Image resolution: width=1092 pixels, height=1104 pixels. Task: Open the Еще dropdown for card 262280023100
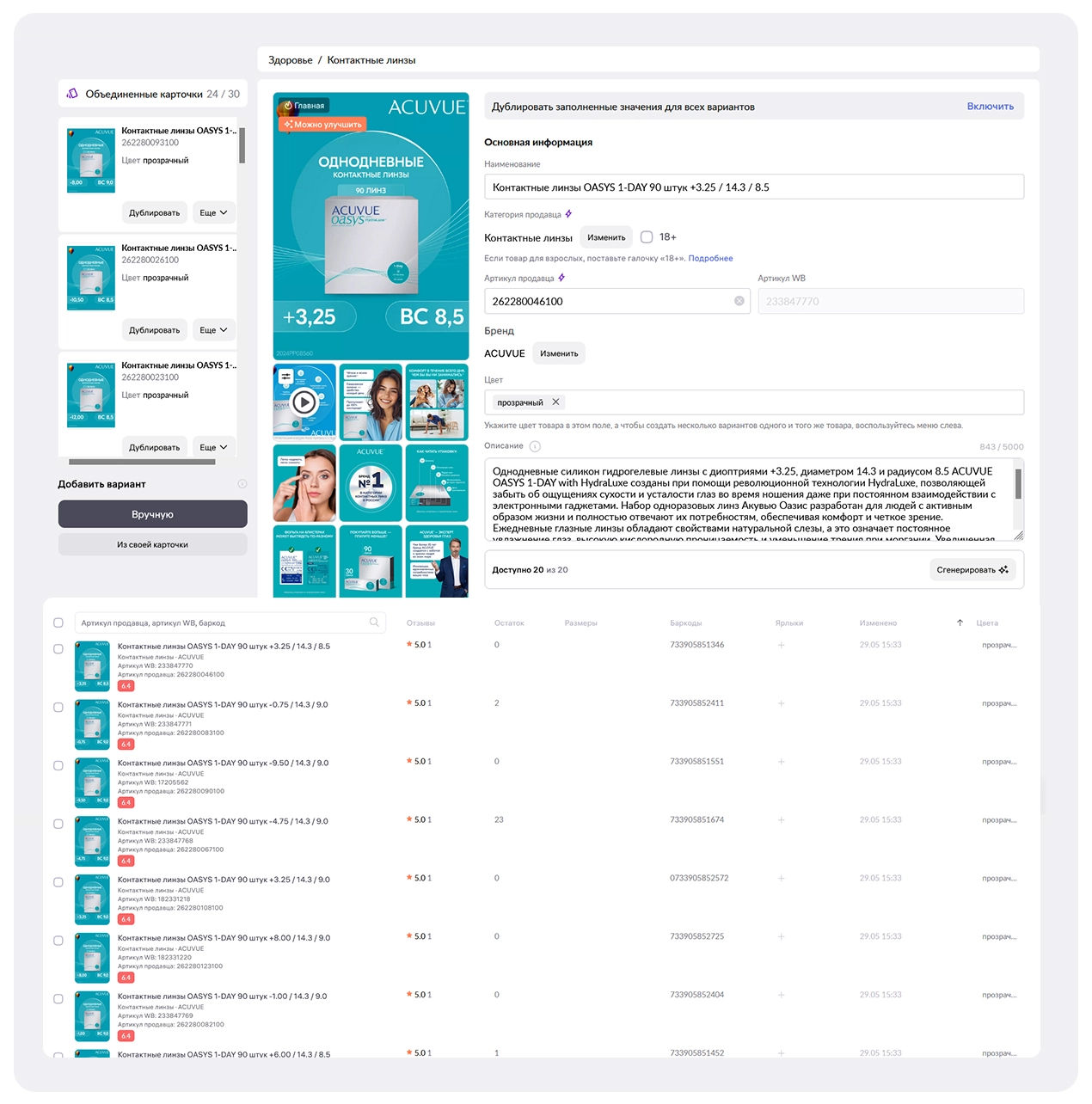(x=214, y=447)
